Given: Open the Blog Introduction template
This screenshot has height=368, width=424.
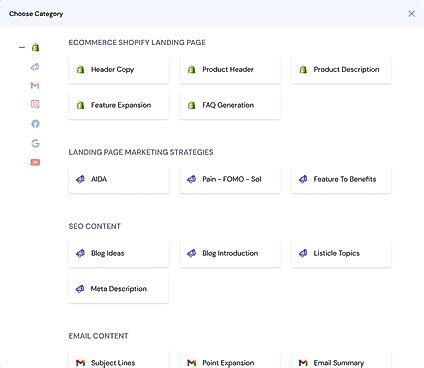Looking at the screenshot, I should [230, 253].
